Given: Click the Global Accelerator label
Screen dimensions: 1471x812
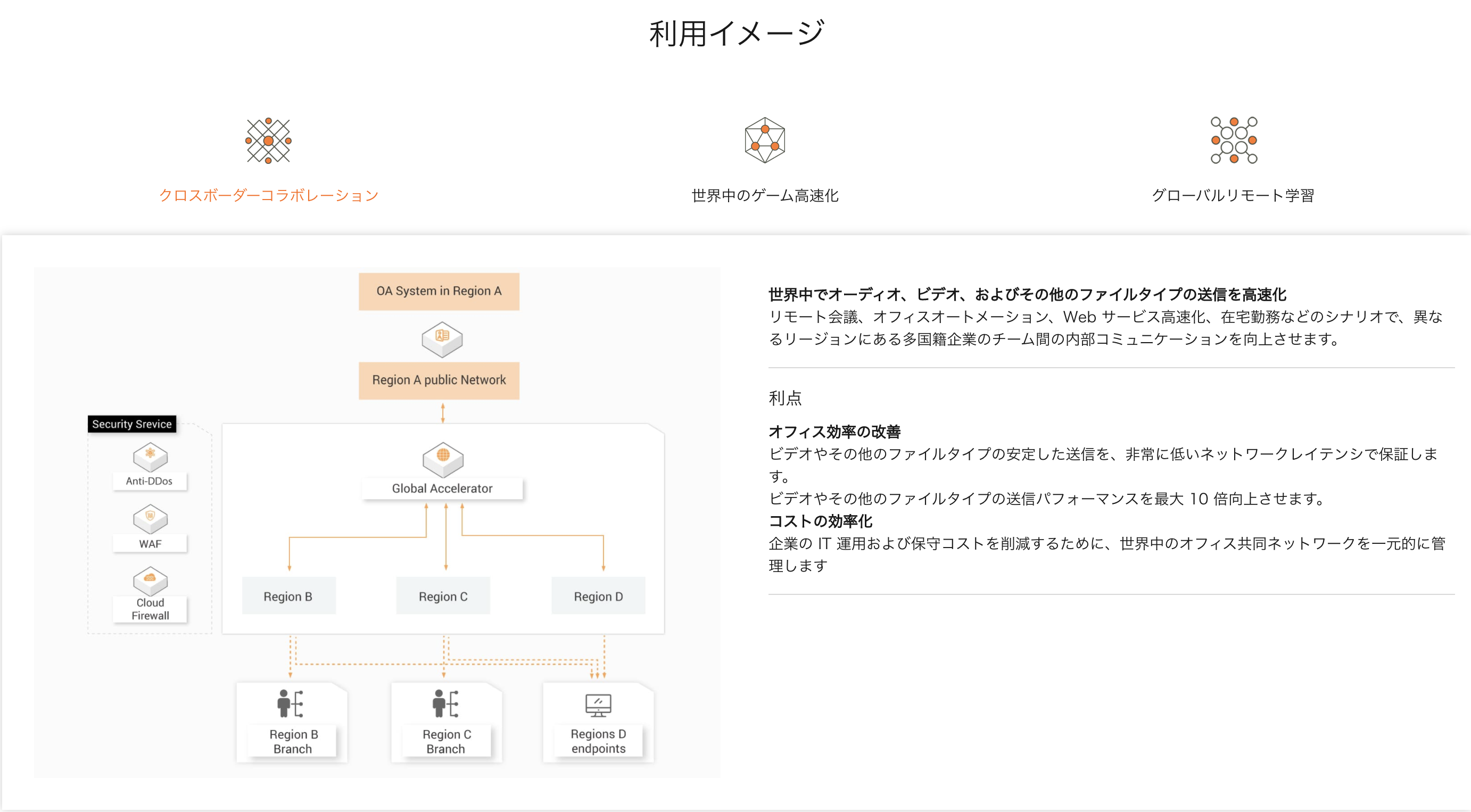Looking at the screenshot, I should pyautogui.click(x=442, y=489).
